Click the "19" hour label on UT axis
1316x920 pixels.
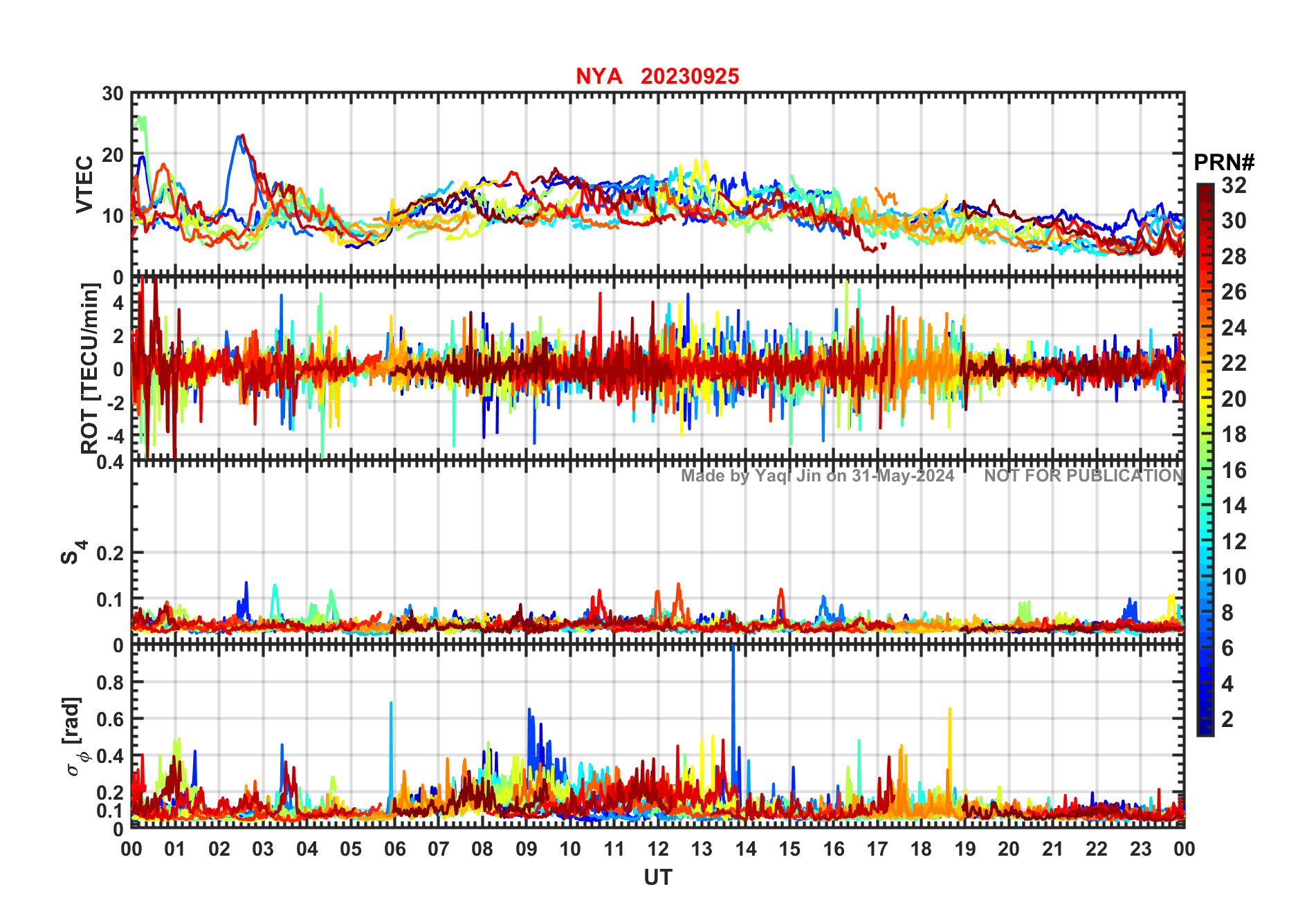click(965, 849)
